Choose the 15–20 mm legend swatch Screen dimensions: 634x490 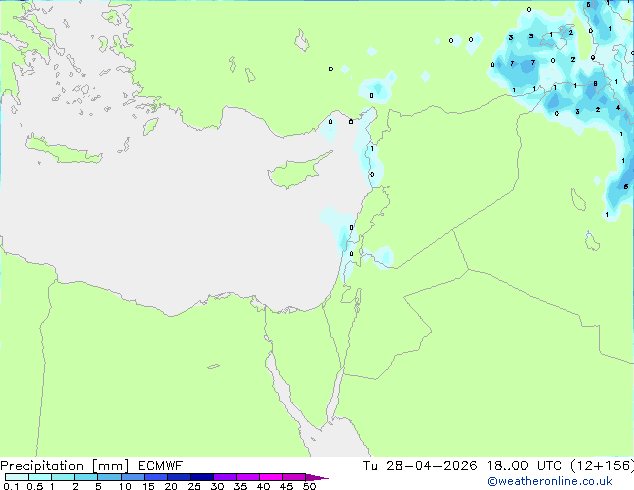point(155,477)
